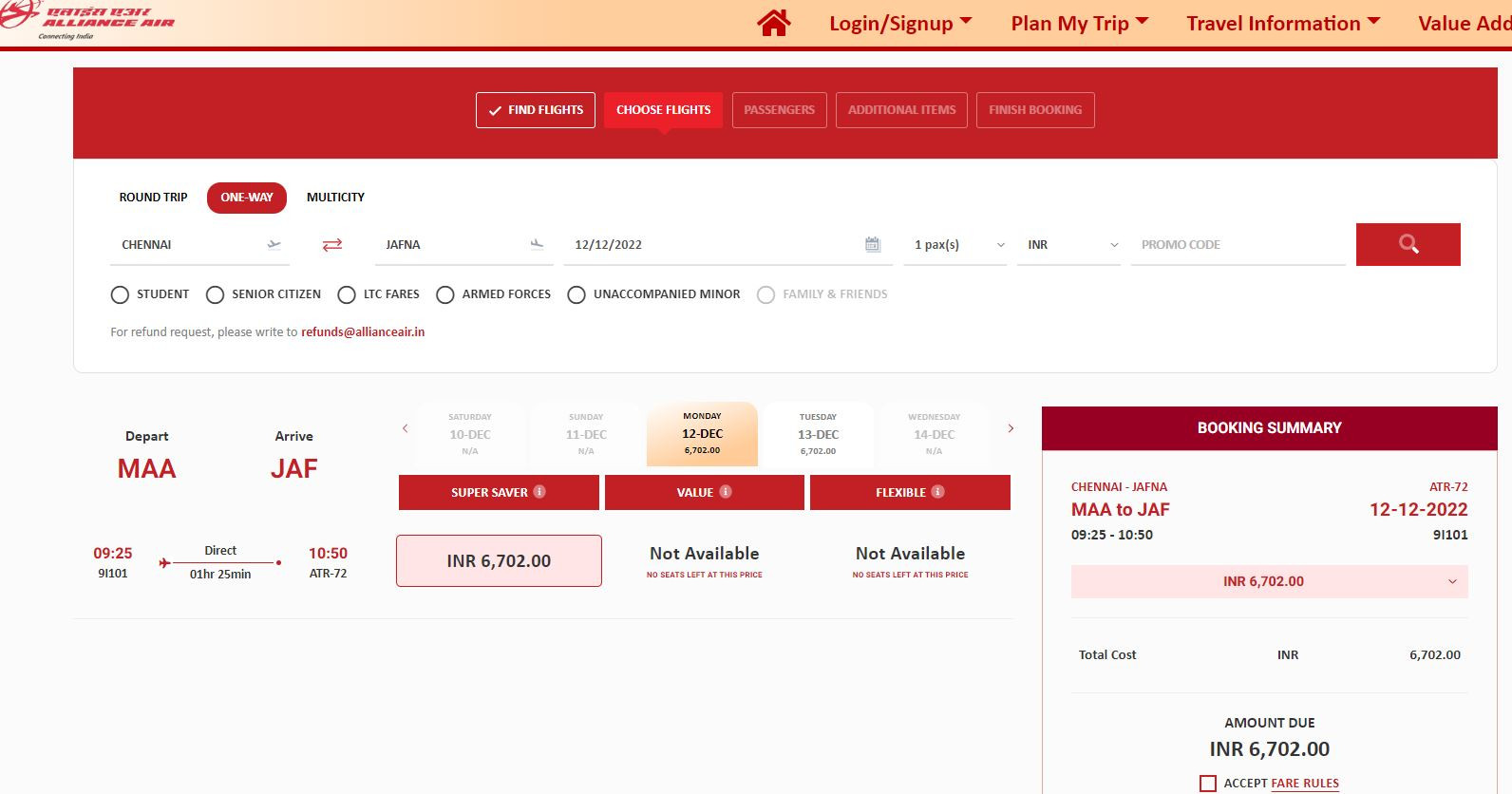The height and width of the screenshot is (794, 1512).
Task: Swap origin and destination cities
Action: click(x=332, y=245)
